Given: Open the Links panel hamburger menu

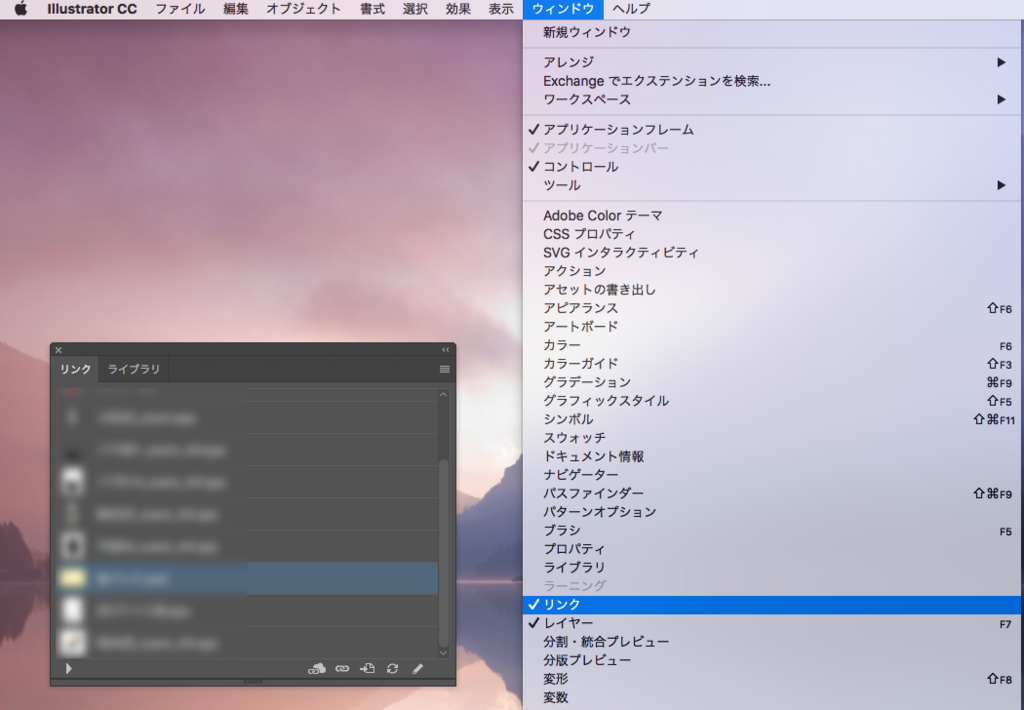Looking at the screenshot, I should click(x=444, y=369).
